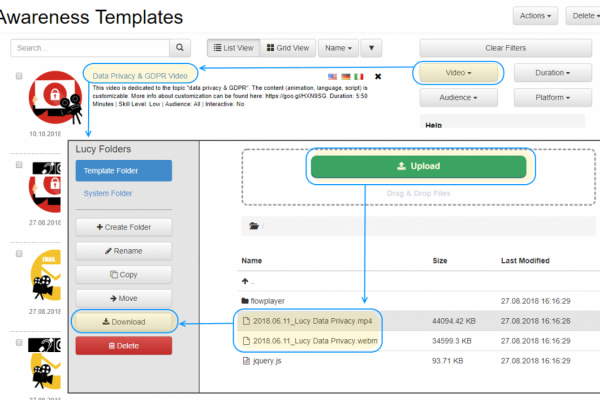Expand the Duration filter dropdown
Screen dimensions: 600x400
[551, 73]
